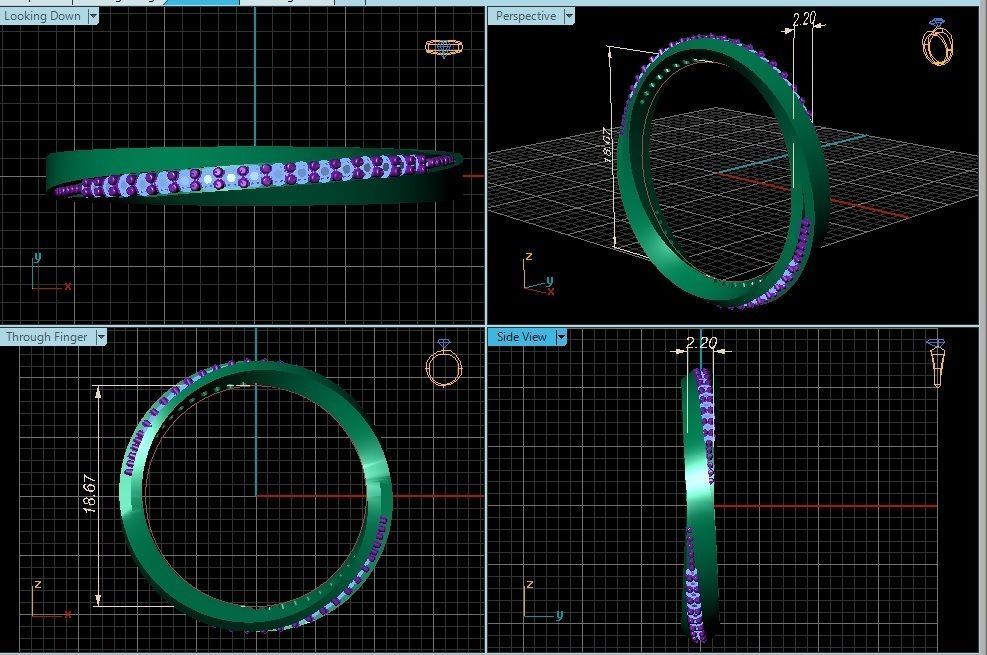Open the Perspective viewport dropdown arrow
987x655 pixels.
pos(569,16)
